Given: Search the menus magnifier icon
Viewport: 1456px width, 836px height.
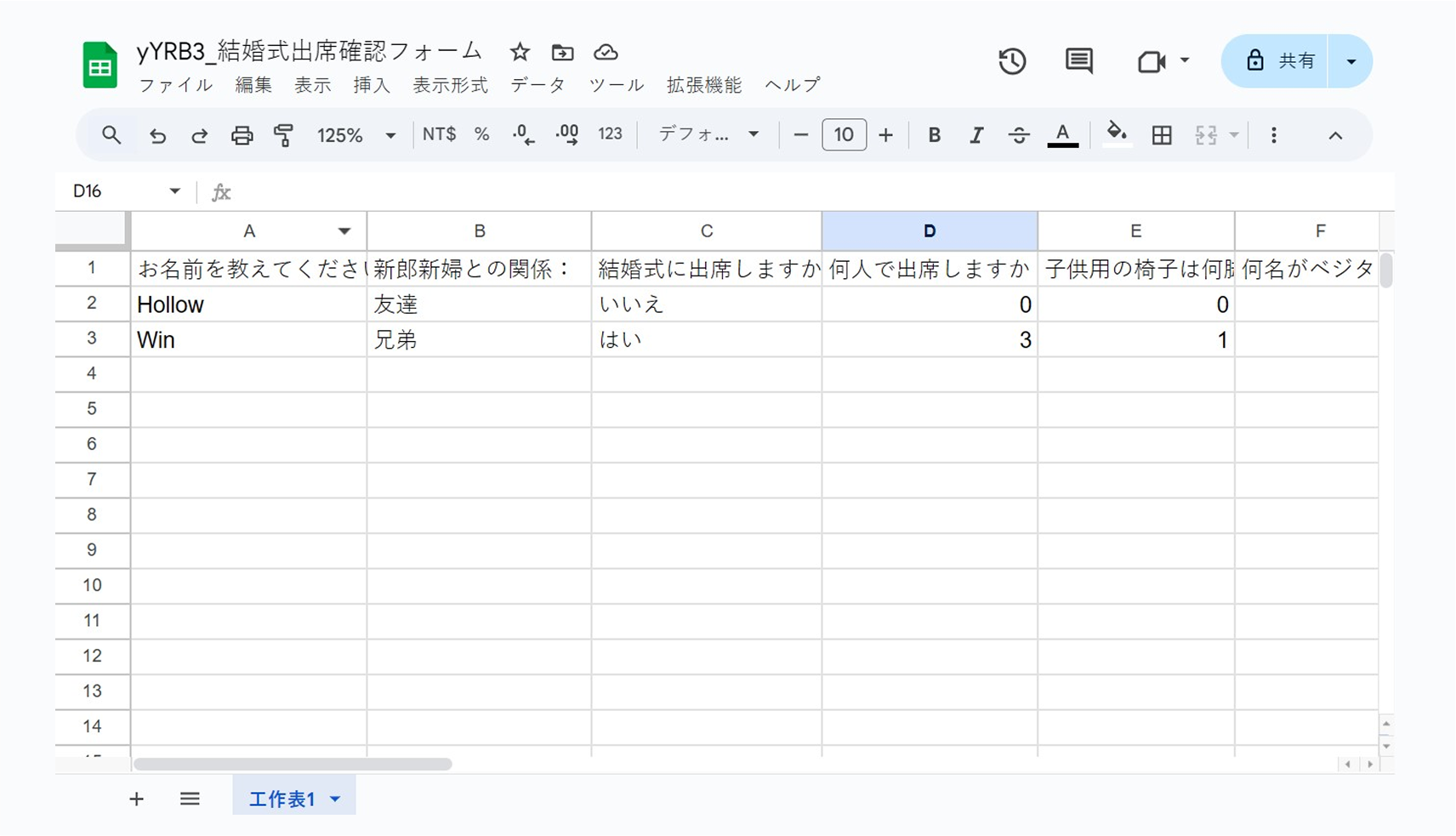Looking at the screenshot, I should click(x=111, y=134).
